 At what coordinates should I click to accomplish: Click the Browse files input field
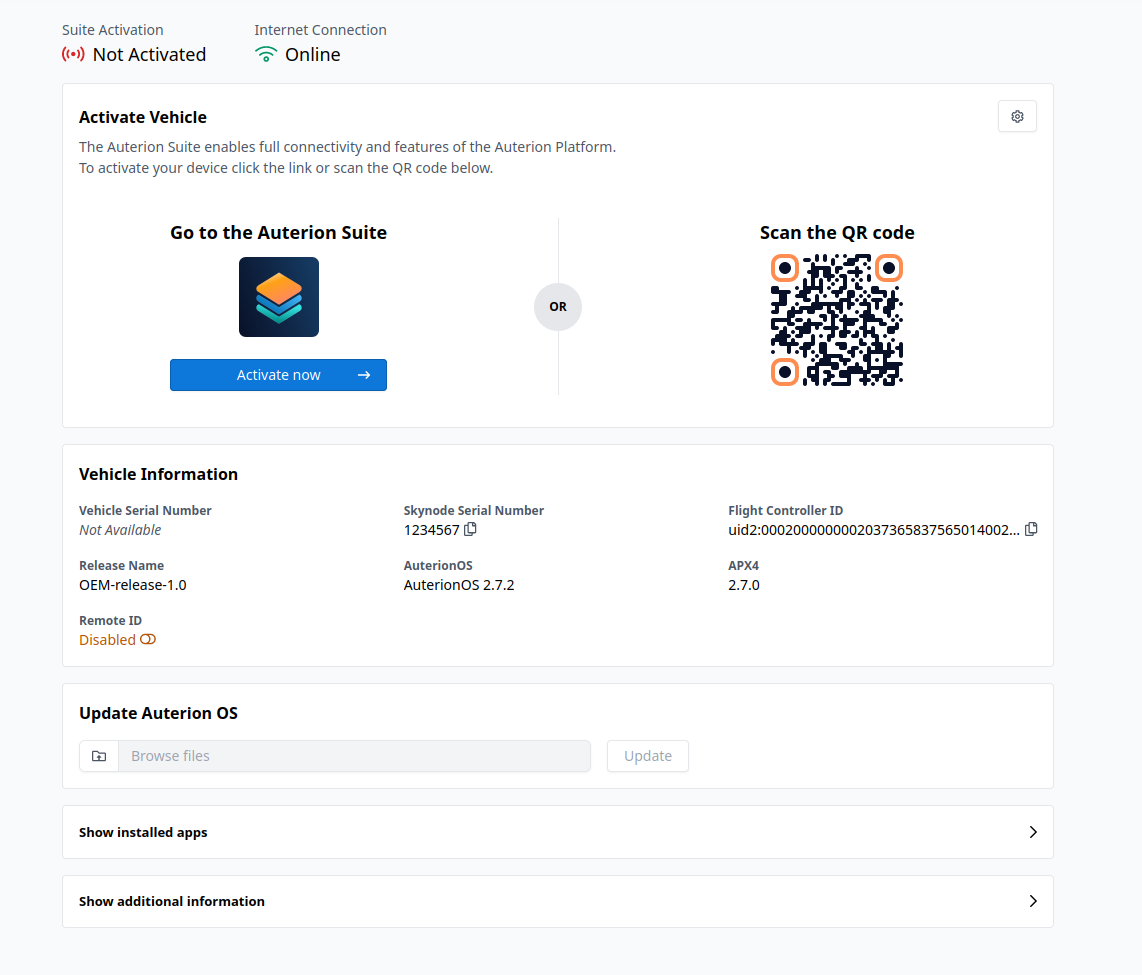click(x=354, y=756)
